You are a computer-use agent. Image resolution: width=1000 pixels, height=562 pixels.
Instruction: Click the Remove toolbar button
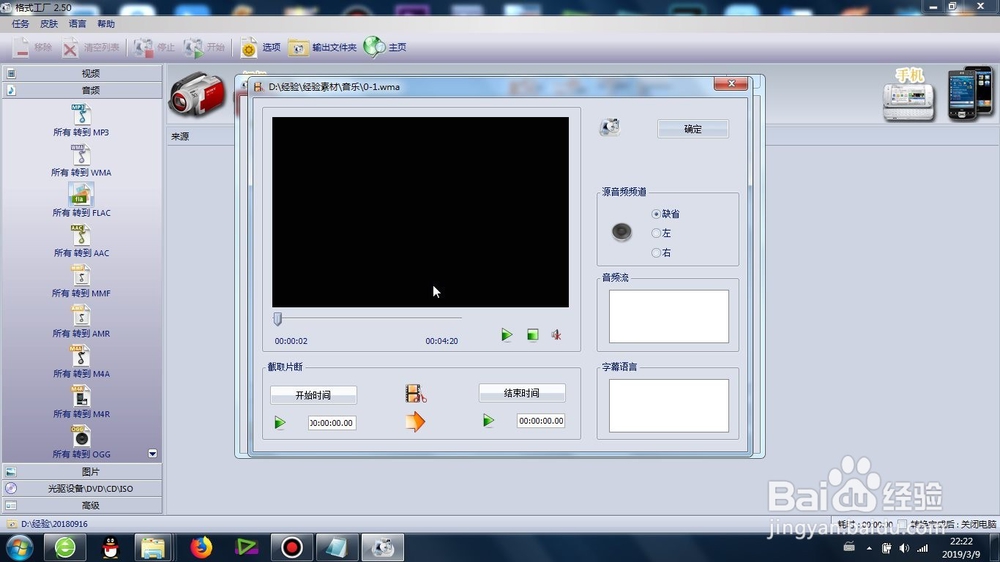click(32, 47)
